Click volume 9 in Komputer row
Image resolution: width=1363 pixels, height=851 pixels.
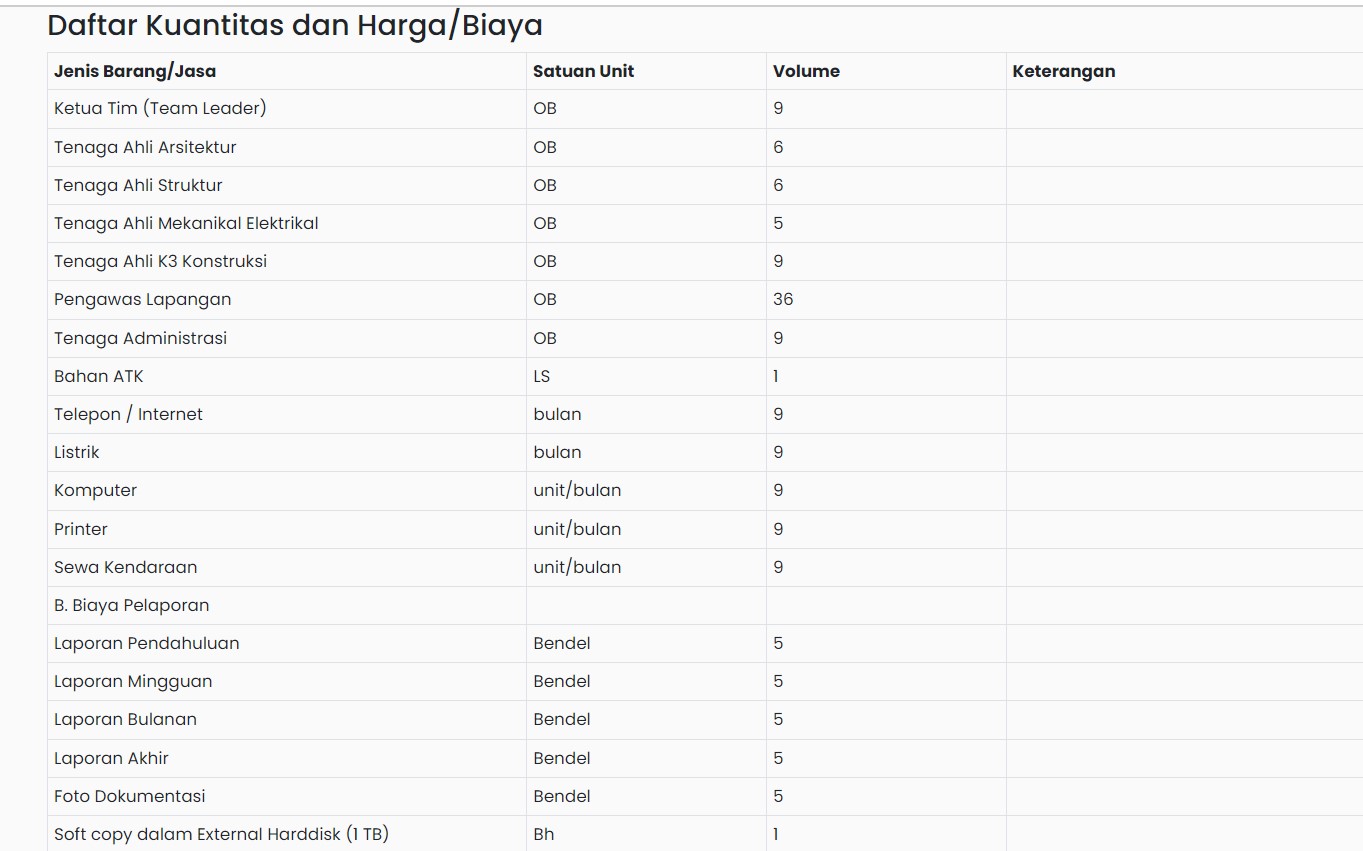(x=778, y=490)
